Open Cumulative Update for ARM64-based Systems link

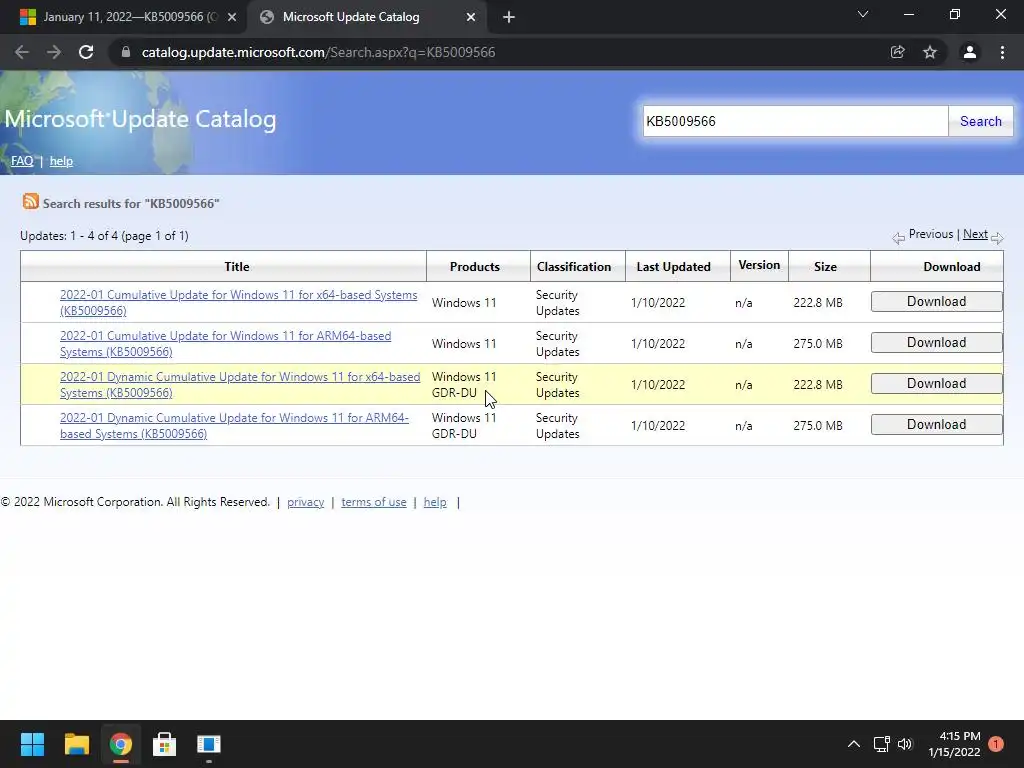[x=225, y=344]
